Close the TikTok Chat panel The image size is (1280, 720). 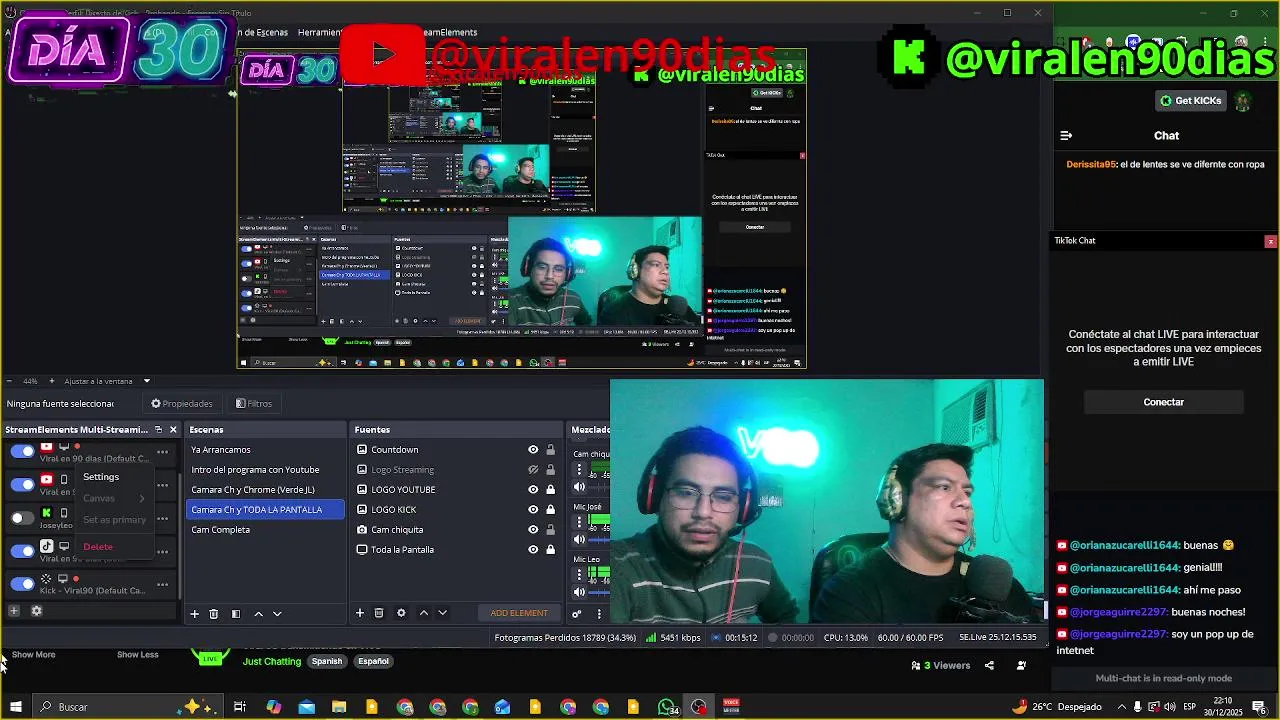coord(1270,242)
